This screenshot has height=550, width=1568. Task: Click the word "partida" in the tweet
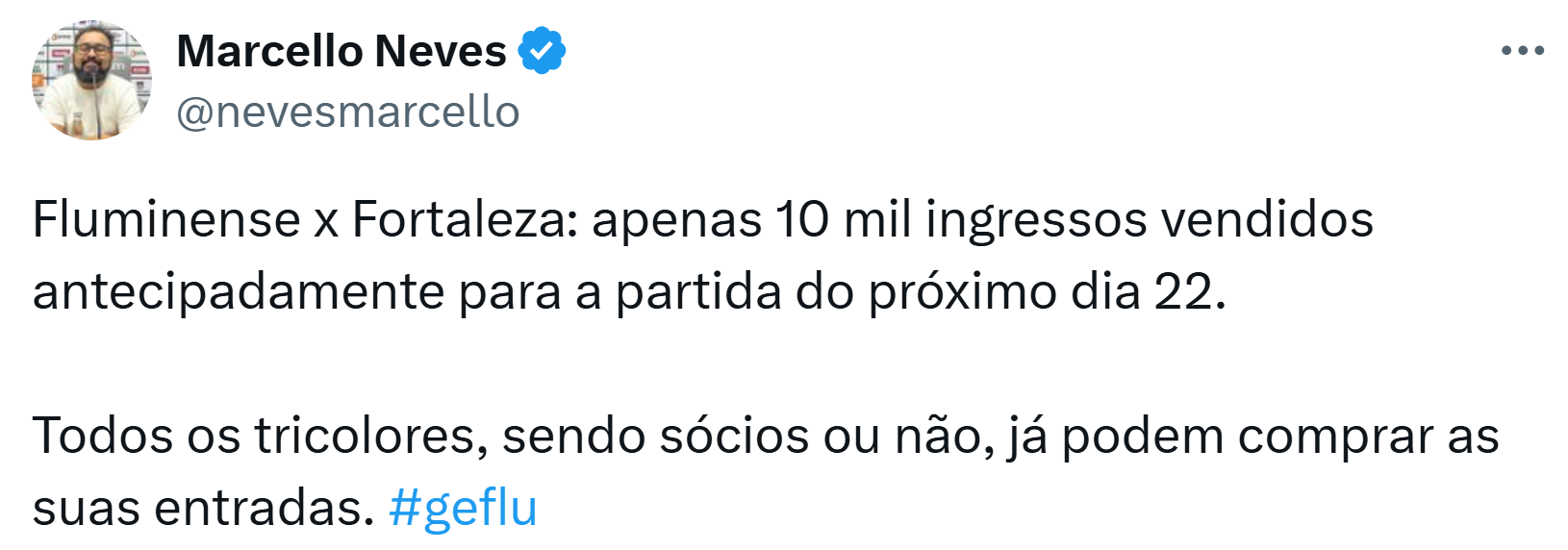coord(697,291)
